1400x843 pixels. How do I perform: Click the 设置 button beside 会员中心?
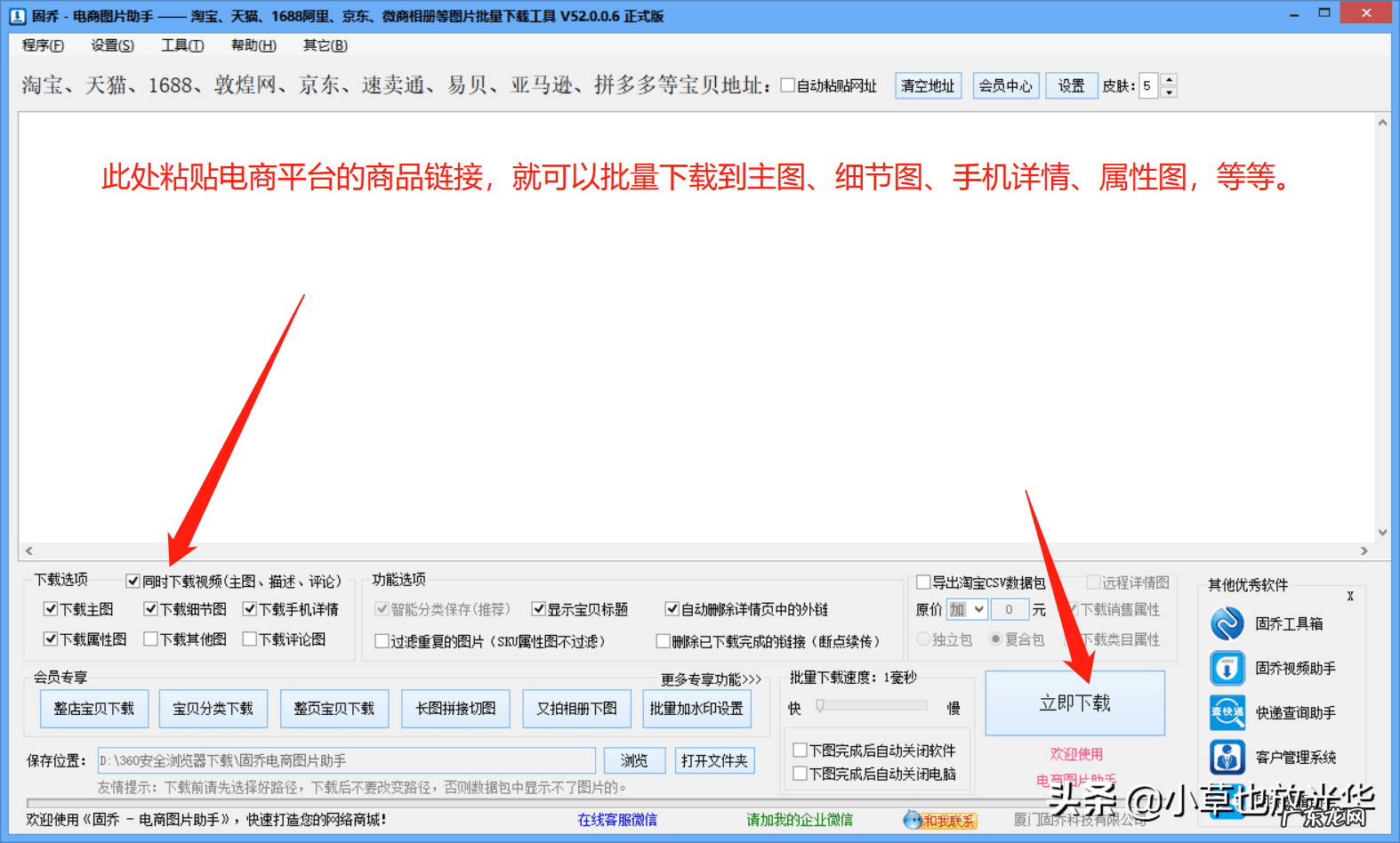point(1071,85)
